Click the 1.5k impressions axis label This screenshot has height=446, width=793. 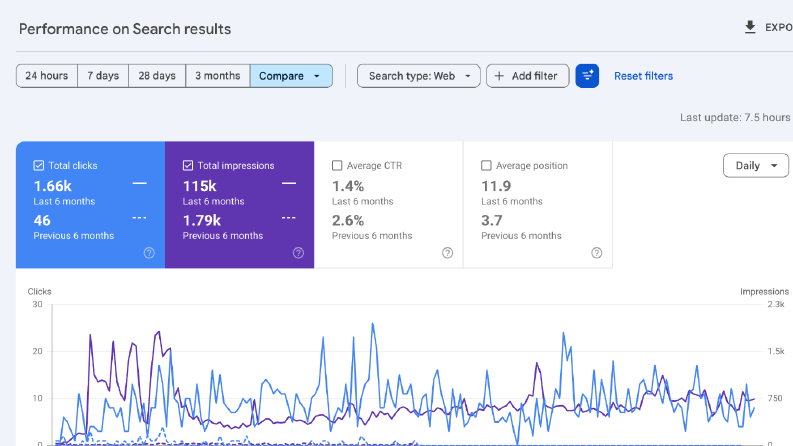coord(776,351)
